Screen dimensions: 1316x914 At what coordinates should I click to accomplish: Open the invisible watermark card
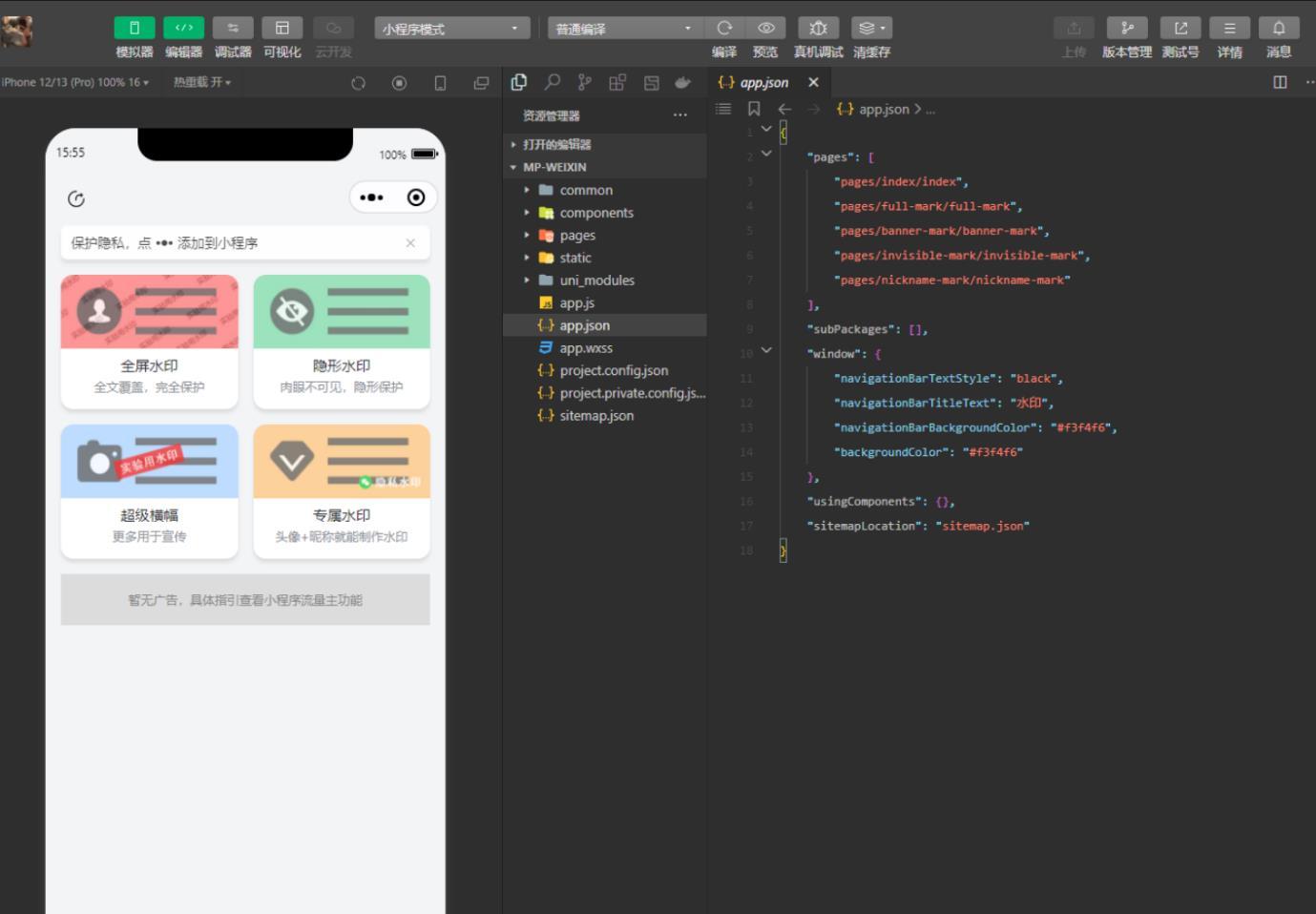(x=342, y=341)
